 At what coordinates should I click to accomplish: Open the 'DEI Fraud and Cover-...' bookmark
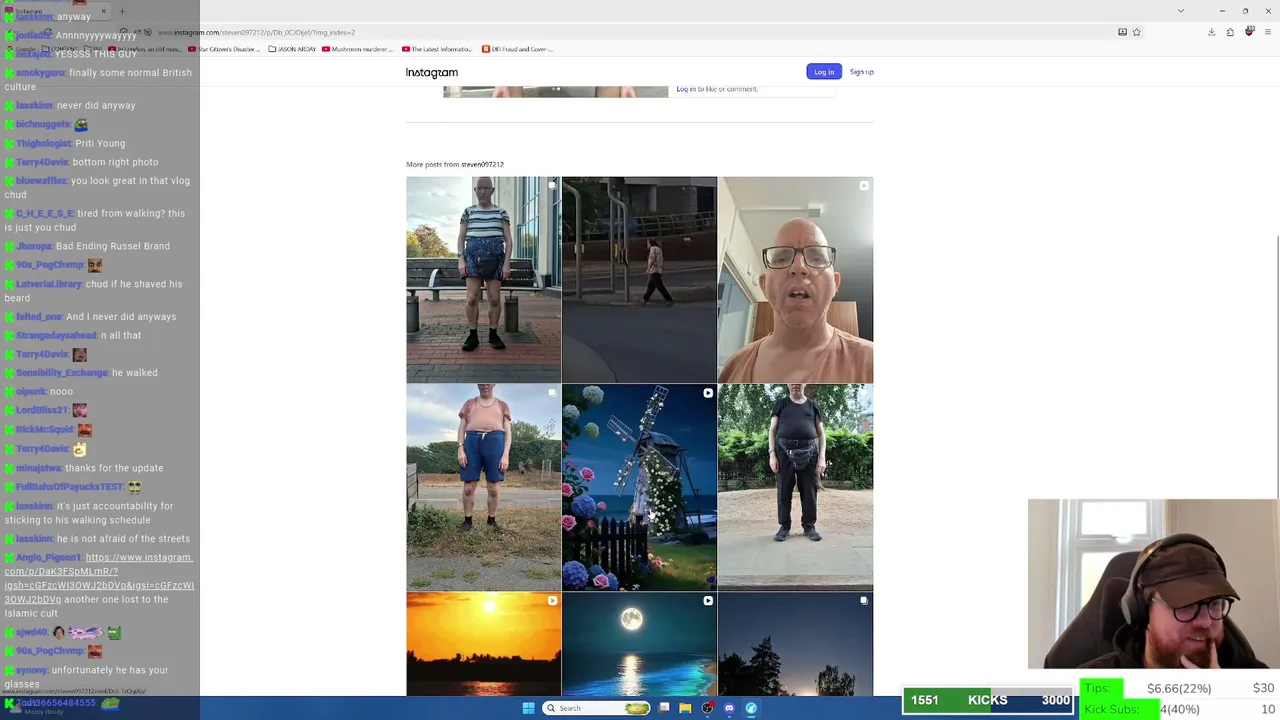pyautogui.click(x=517, y=49)
